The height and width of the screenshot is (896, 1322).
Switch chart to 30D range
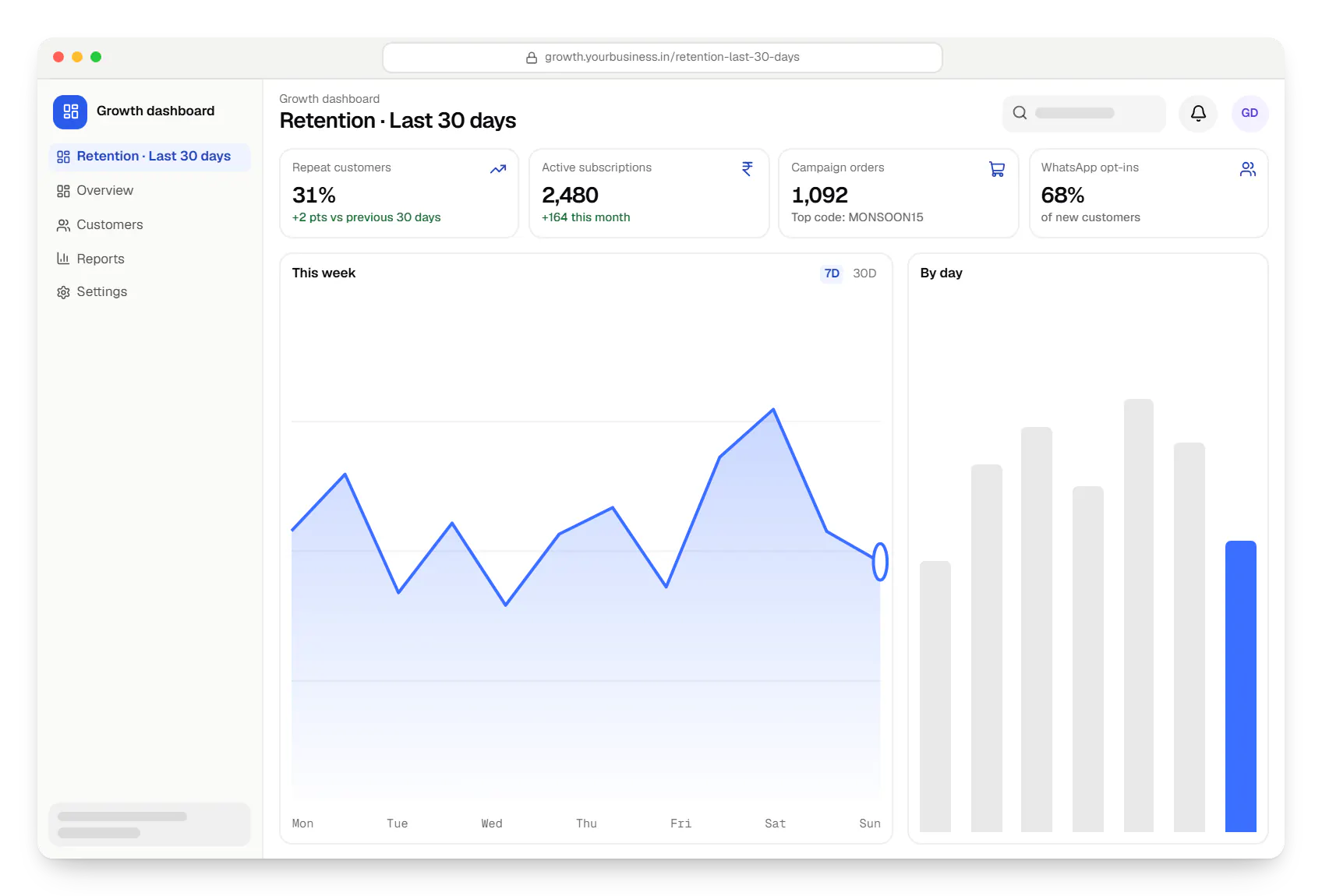point(864,273)
